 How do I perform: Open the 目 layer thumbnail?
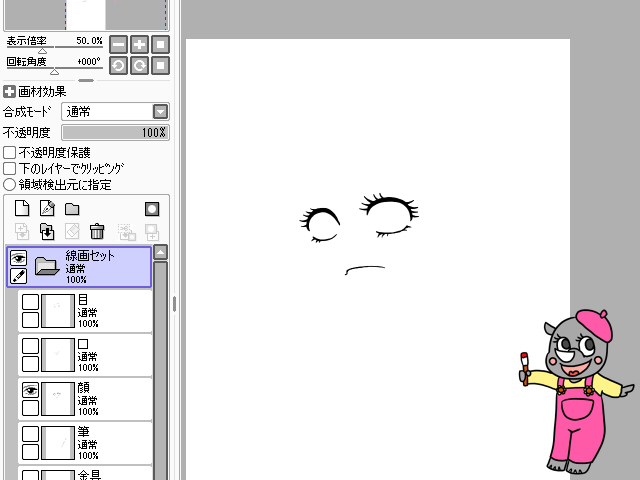pyautogui.click(x=58, y=311)
